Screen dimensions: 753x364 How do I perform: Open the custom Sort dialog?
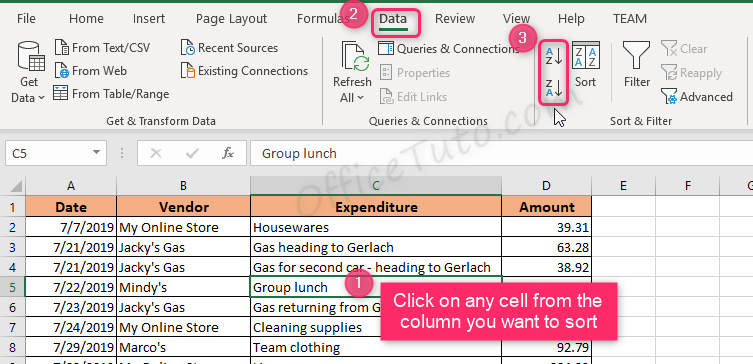[x=586, y=65]
